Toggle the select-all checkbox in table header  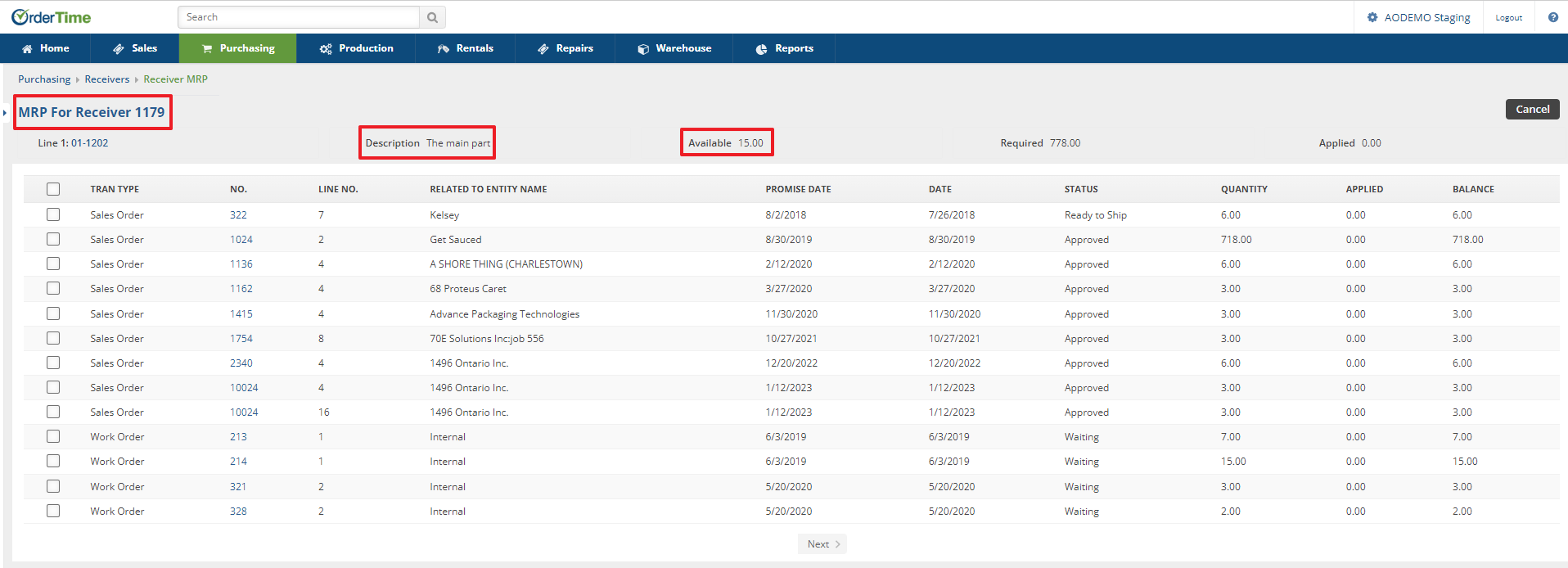[x=53, y=189]
